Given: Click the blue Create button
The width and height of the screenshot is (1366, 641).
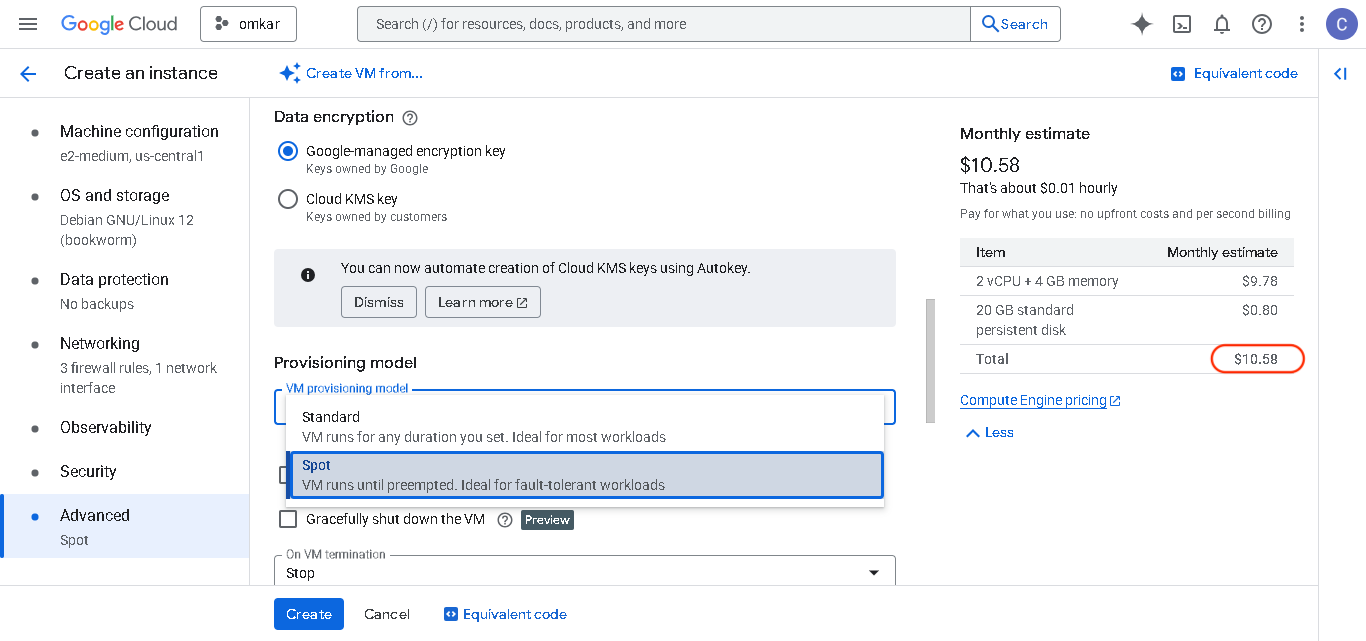Looking at the screenshot, I should pyautogui.click(x=308, y=614).
